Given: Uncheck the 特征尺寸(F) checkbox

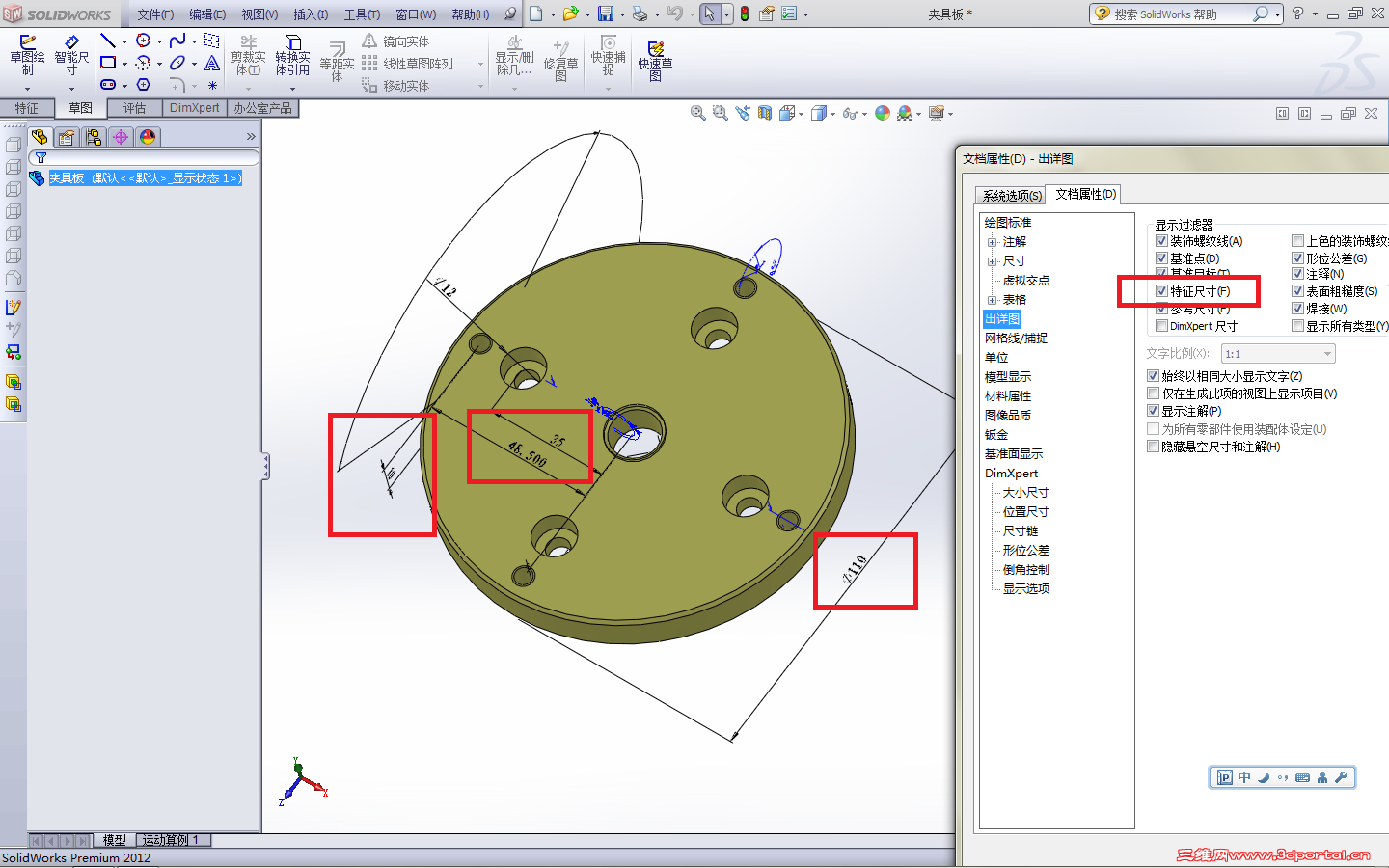Looking at the screenshot, I should 1162,291.
